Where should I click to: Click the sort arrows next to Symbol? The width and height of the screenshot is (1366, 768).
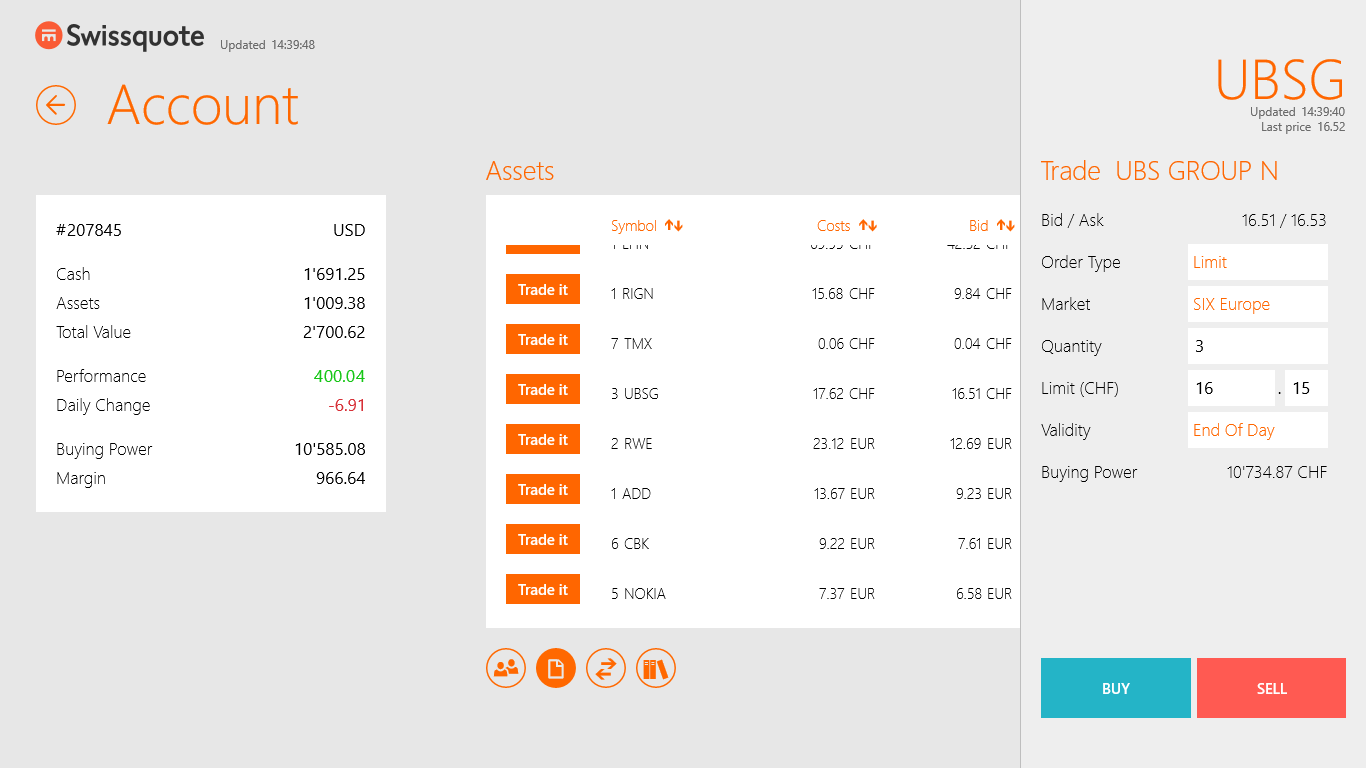pos(675,226)
